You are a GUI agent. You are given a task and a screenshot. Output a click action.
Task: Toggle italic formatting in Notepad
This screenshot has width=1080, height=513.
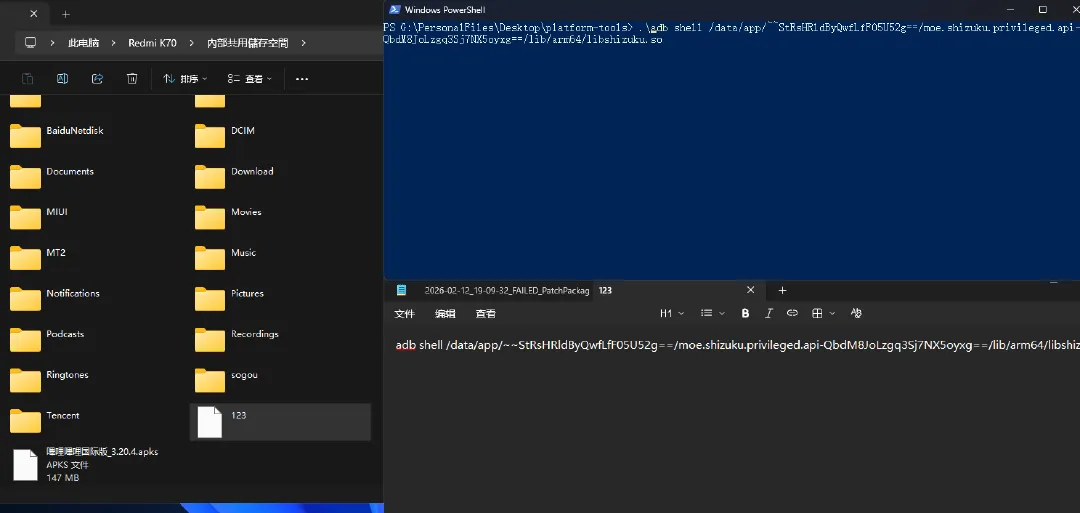(x=768, y=313)
